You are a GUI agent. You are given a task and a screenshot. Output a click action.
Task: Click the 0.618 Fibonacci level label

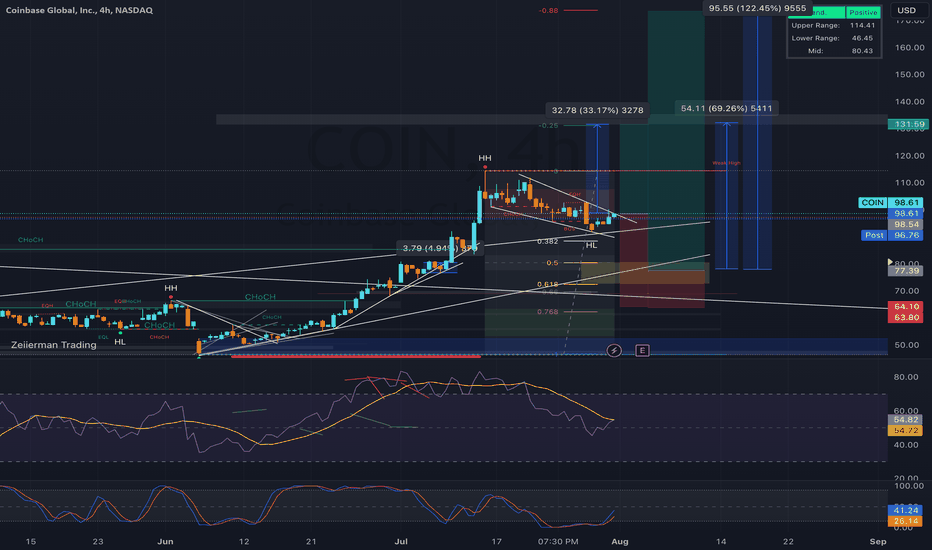(547, 284)
